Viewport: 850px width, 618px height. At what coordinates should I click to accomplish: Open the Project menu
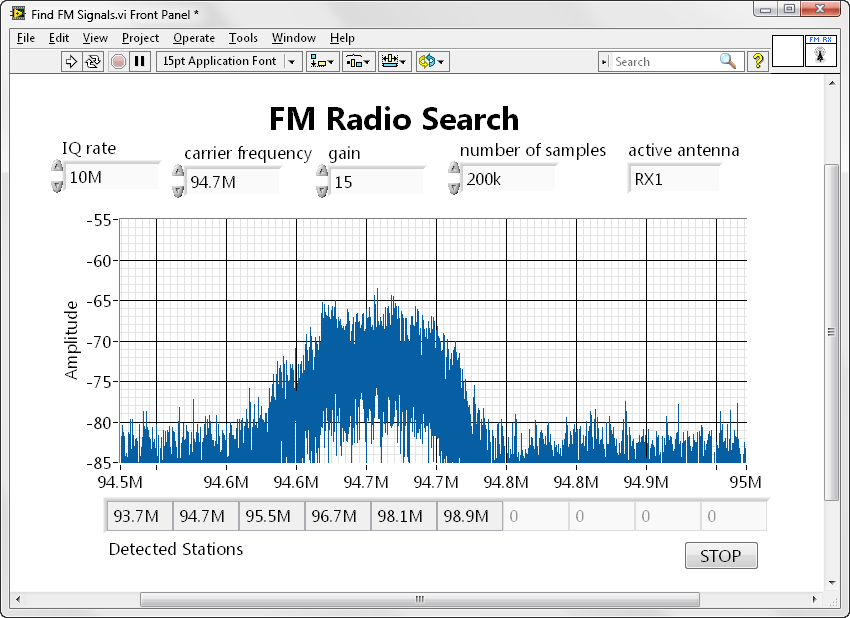click(140, 38)
